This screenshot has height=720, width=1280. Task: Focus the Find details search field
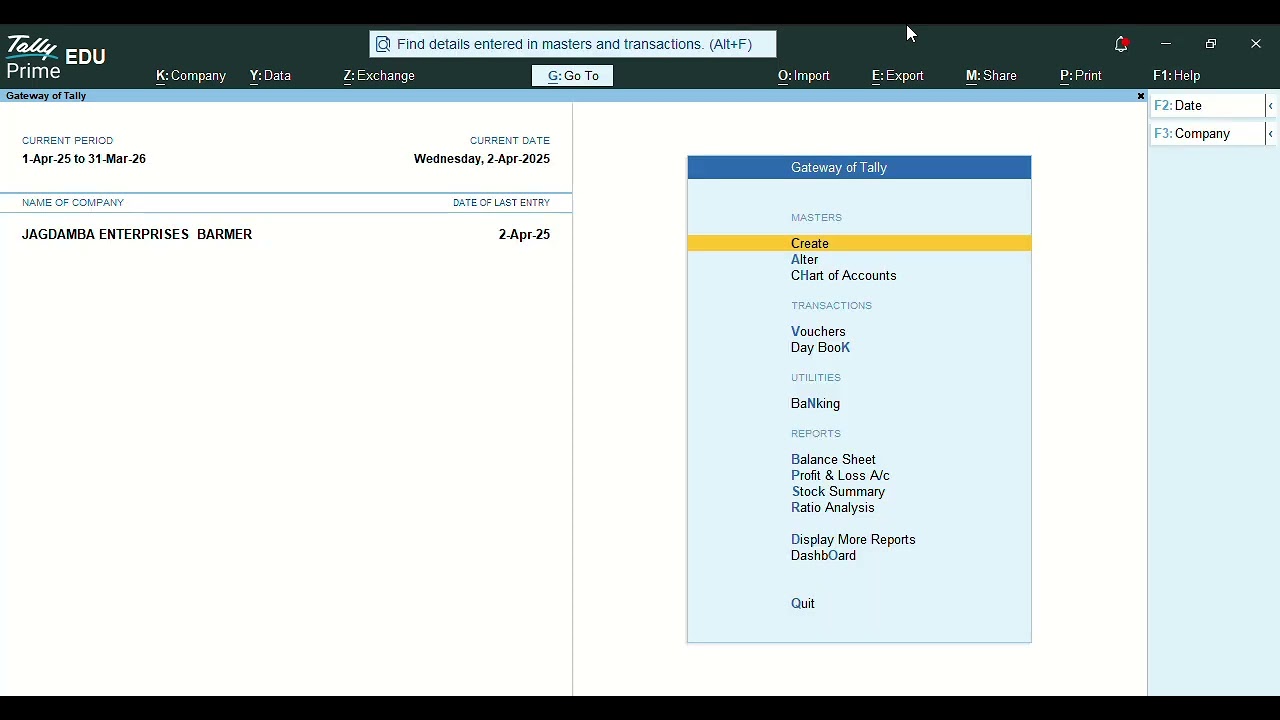click(x=573, y=44)
